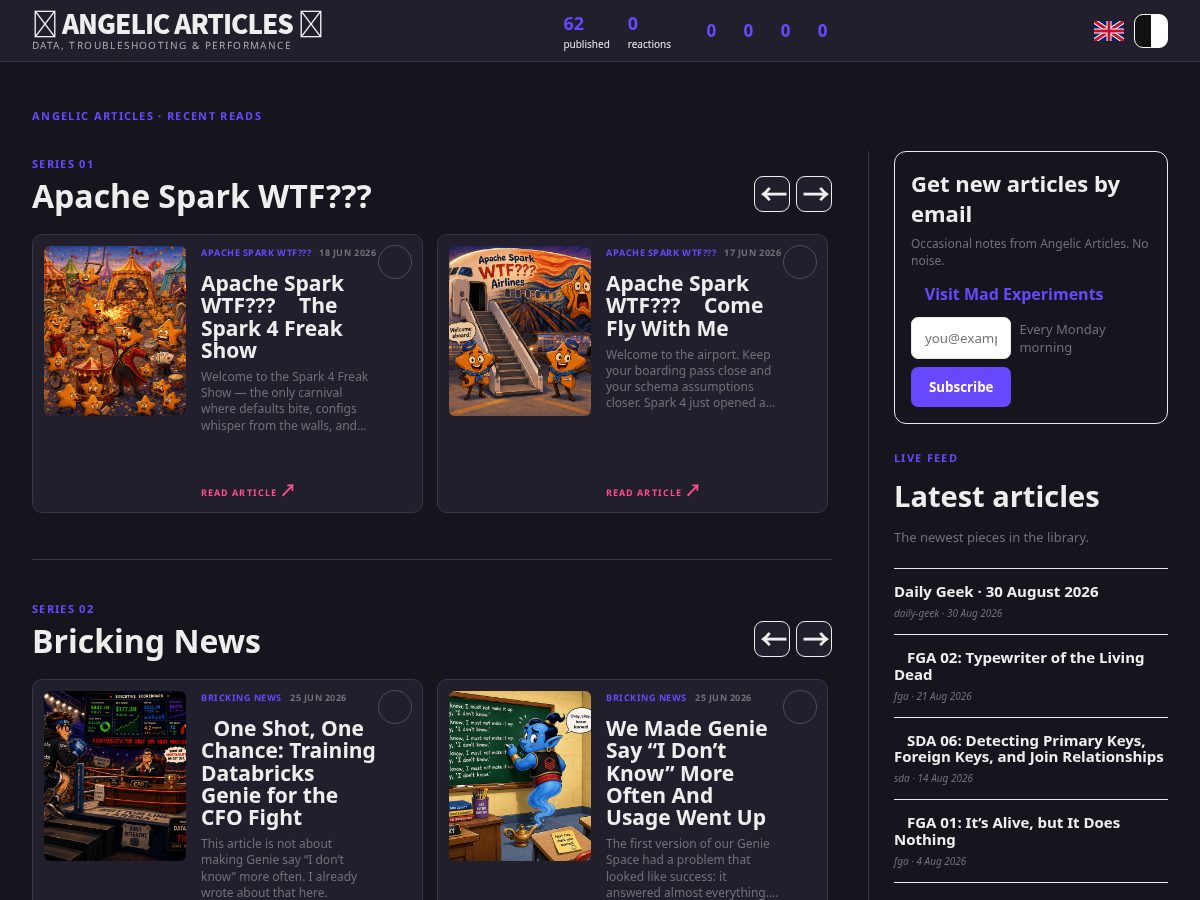Open the Read Article link for Spark 4 Freak Show
The width and height of the screenshot is (1200, 900).
(248, 491)
